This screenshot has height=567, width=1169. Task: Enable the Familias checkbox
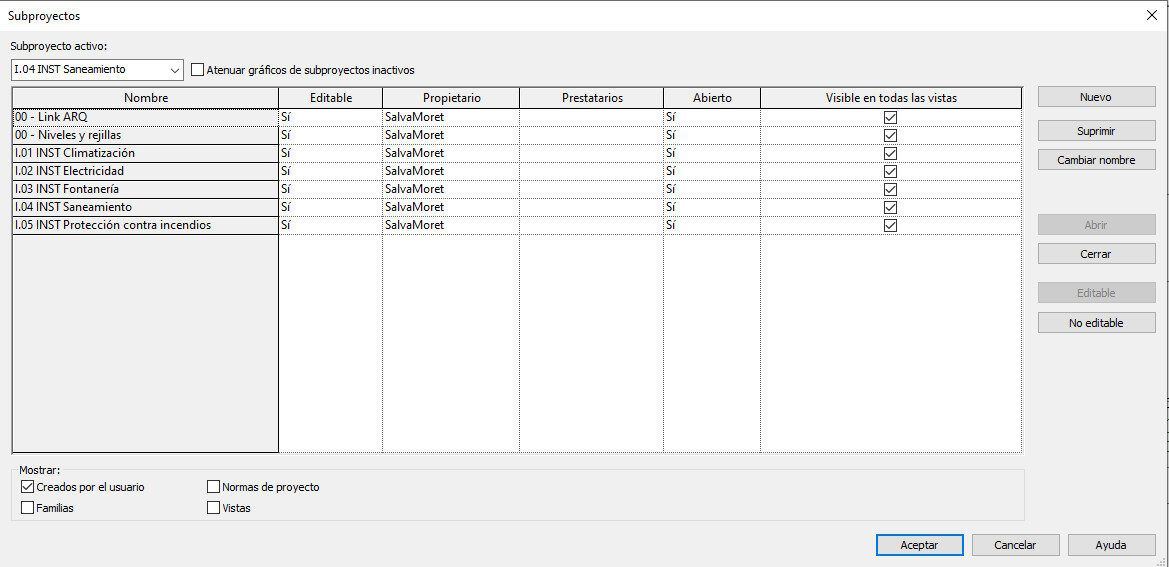27,508
